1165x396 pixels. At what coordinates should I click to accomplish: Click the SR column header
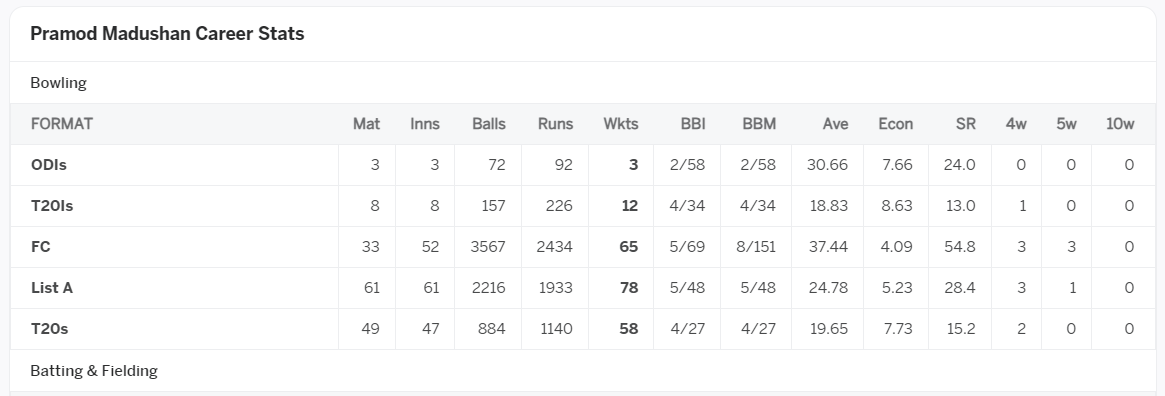966,124
